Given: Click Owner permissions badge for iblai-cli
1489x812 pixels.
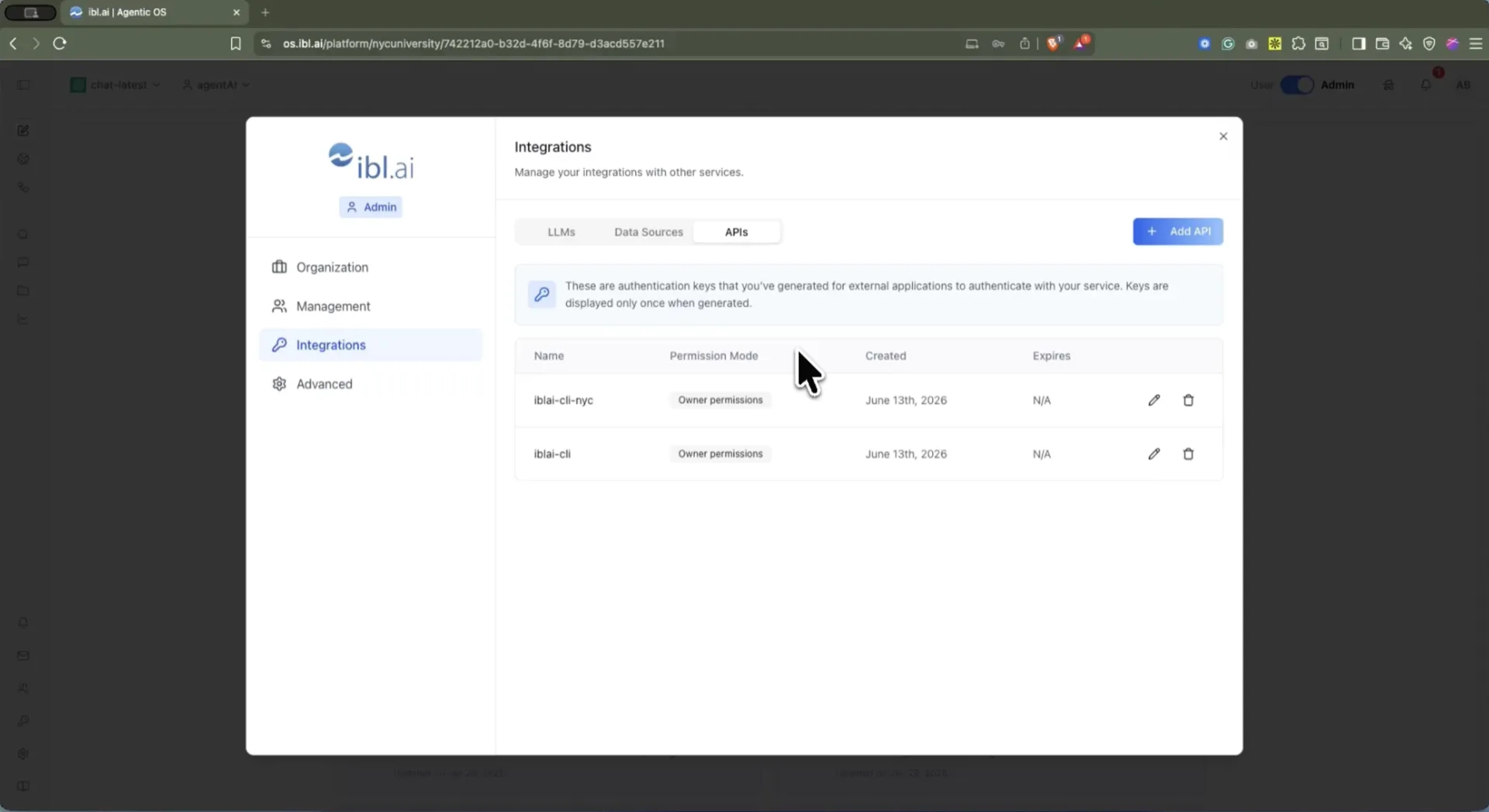Looking at the screenshot, I should pyautogui.click(x=720, y=454).
